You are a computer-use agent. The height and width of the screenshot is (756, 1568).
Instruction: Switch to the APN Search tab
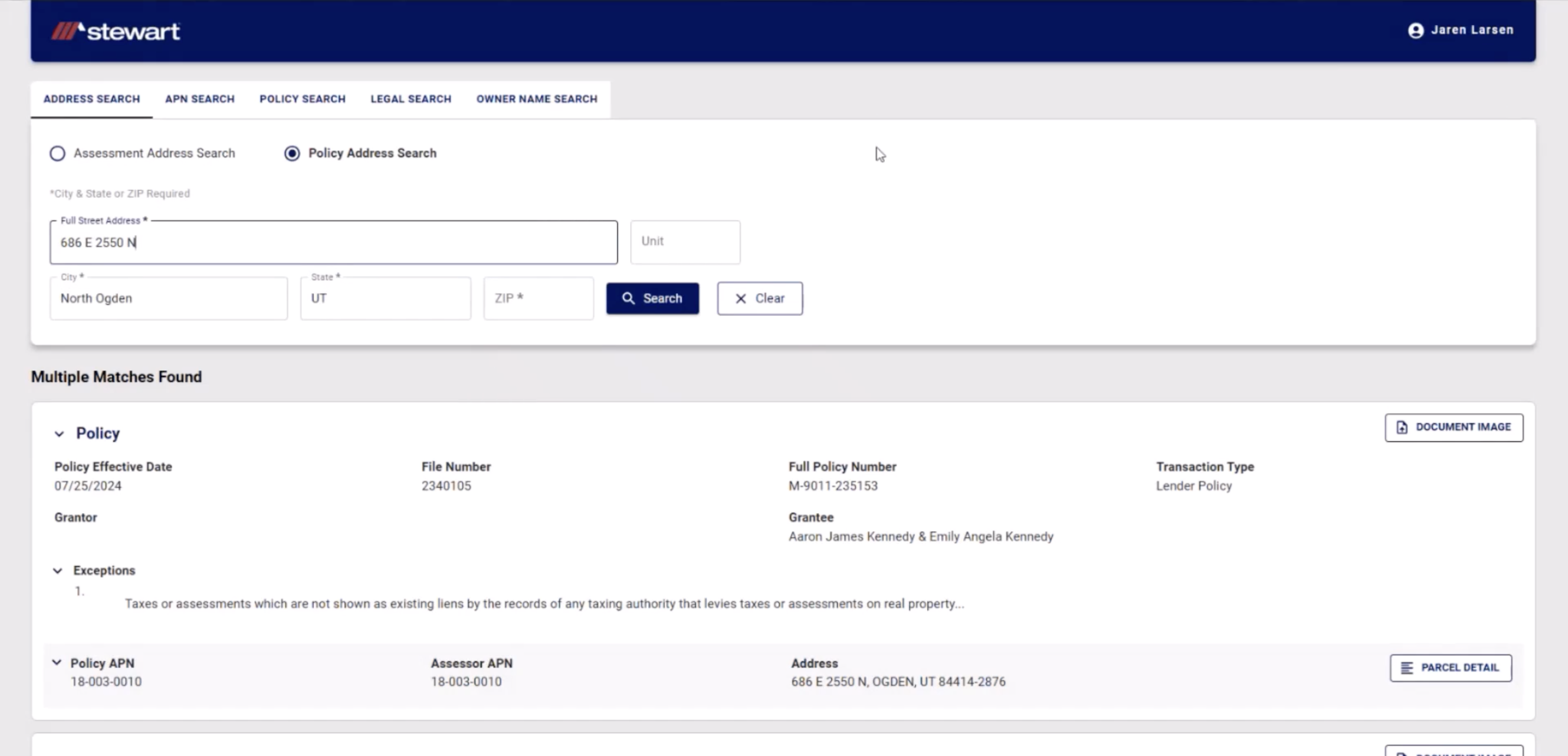(199, 98)
